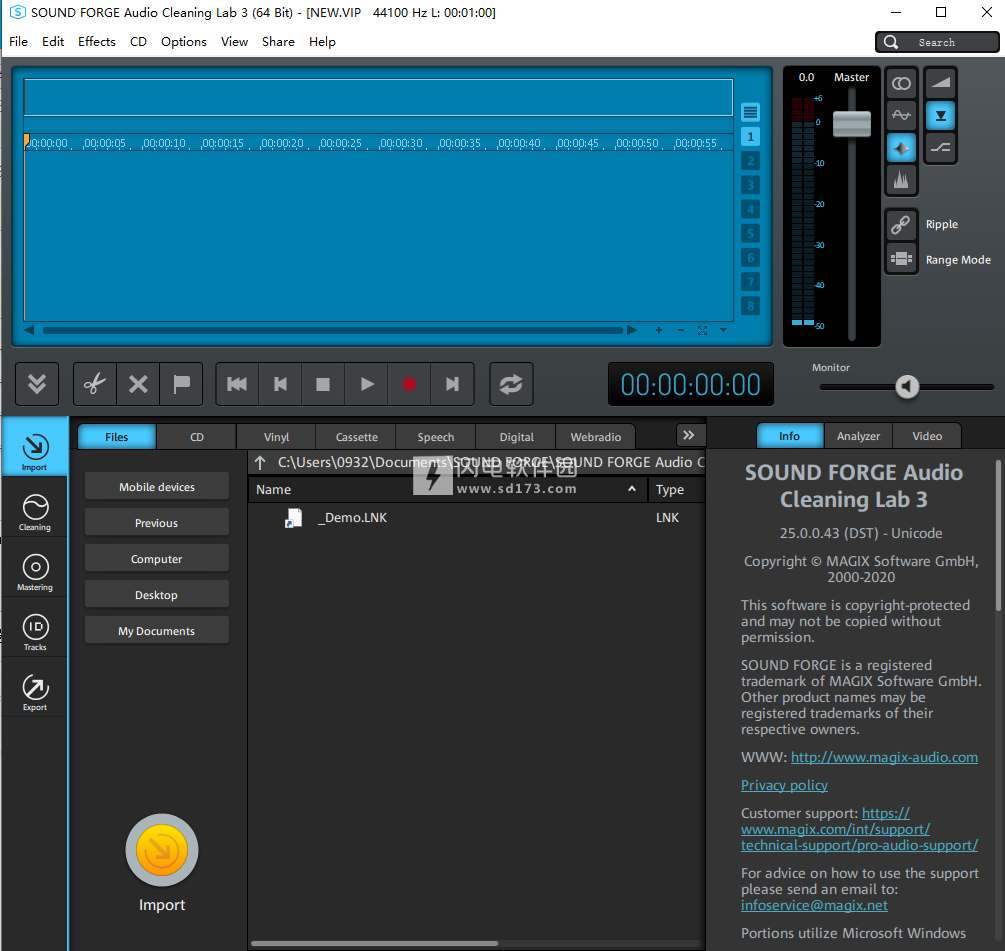This screenshot has width=1005, height=951.
Task: Click the crossfade overlapping circles icon
Action: [901, 83]
